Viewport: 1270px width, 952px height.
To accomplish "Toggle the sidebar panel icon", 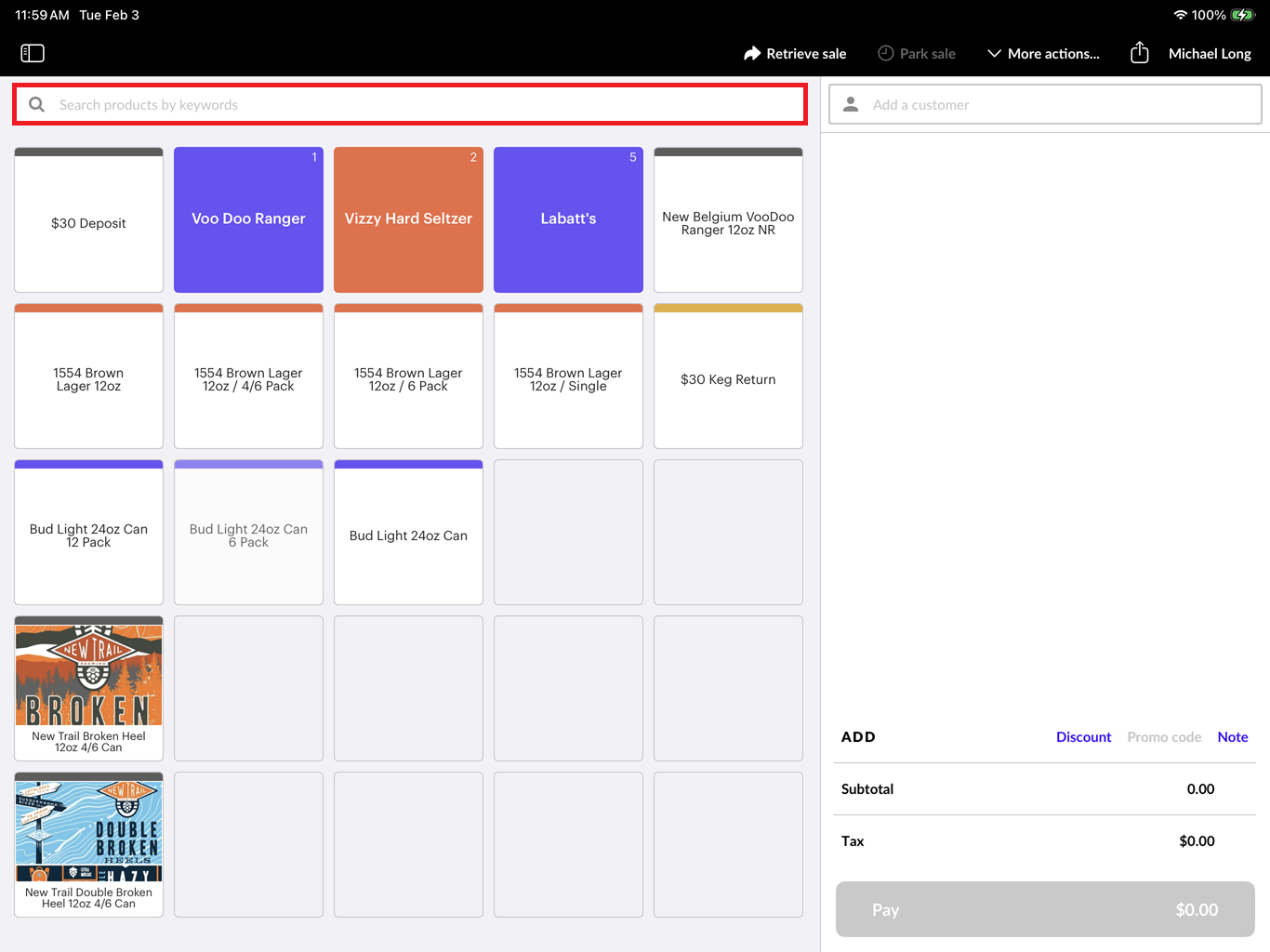I will coord(33,53).
